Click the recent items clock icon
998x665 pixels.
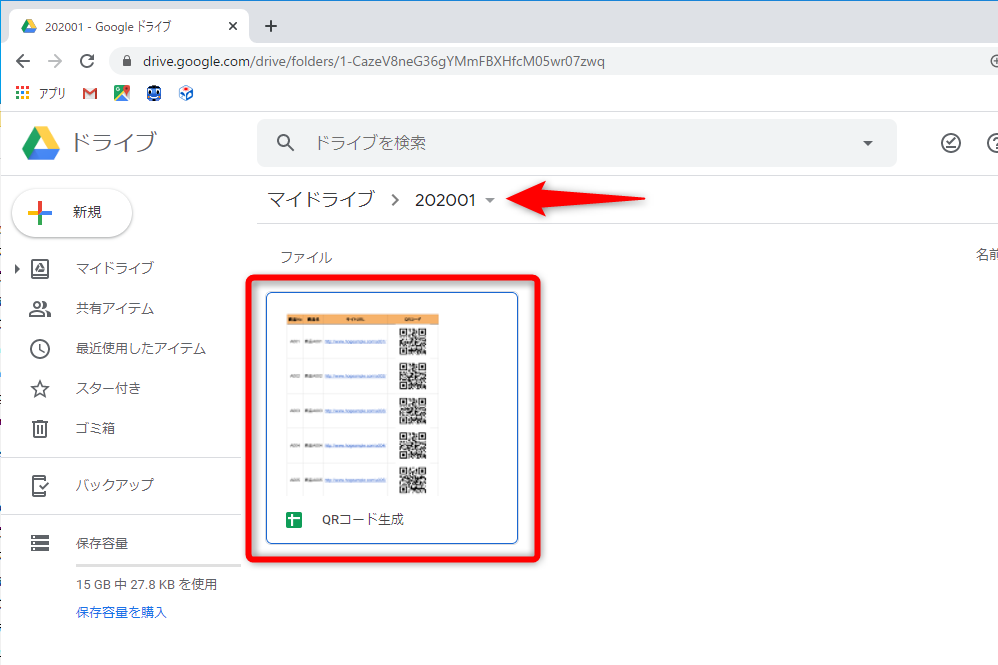pos(40,349)
